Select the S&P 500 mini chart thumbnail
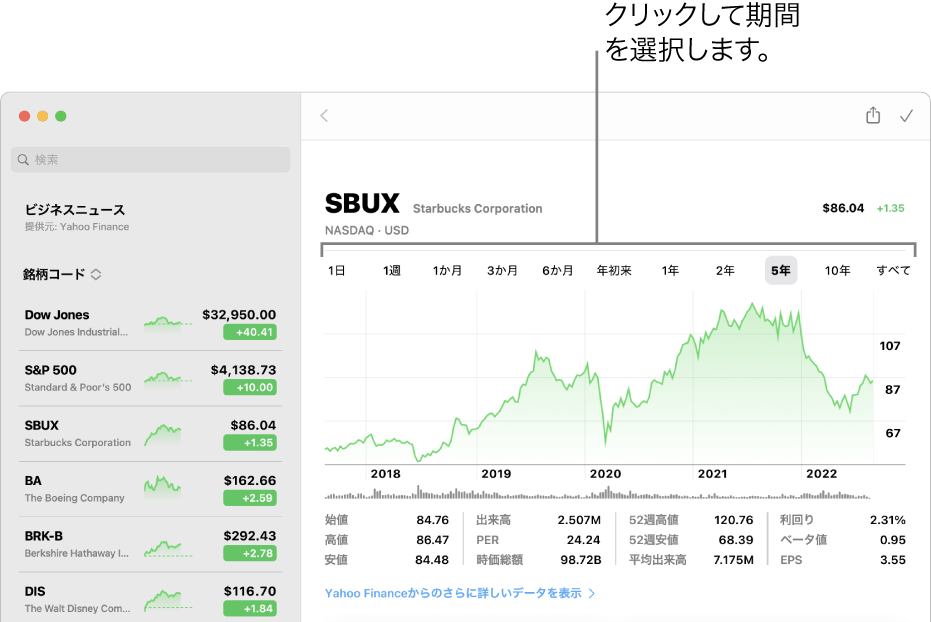The image size is (931, 622). pos(167,380)
